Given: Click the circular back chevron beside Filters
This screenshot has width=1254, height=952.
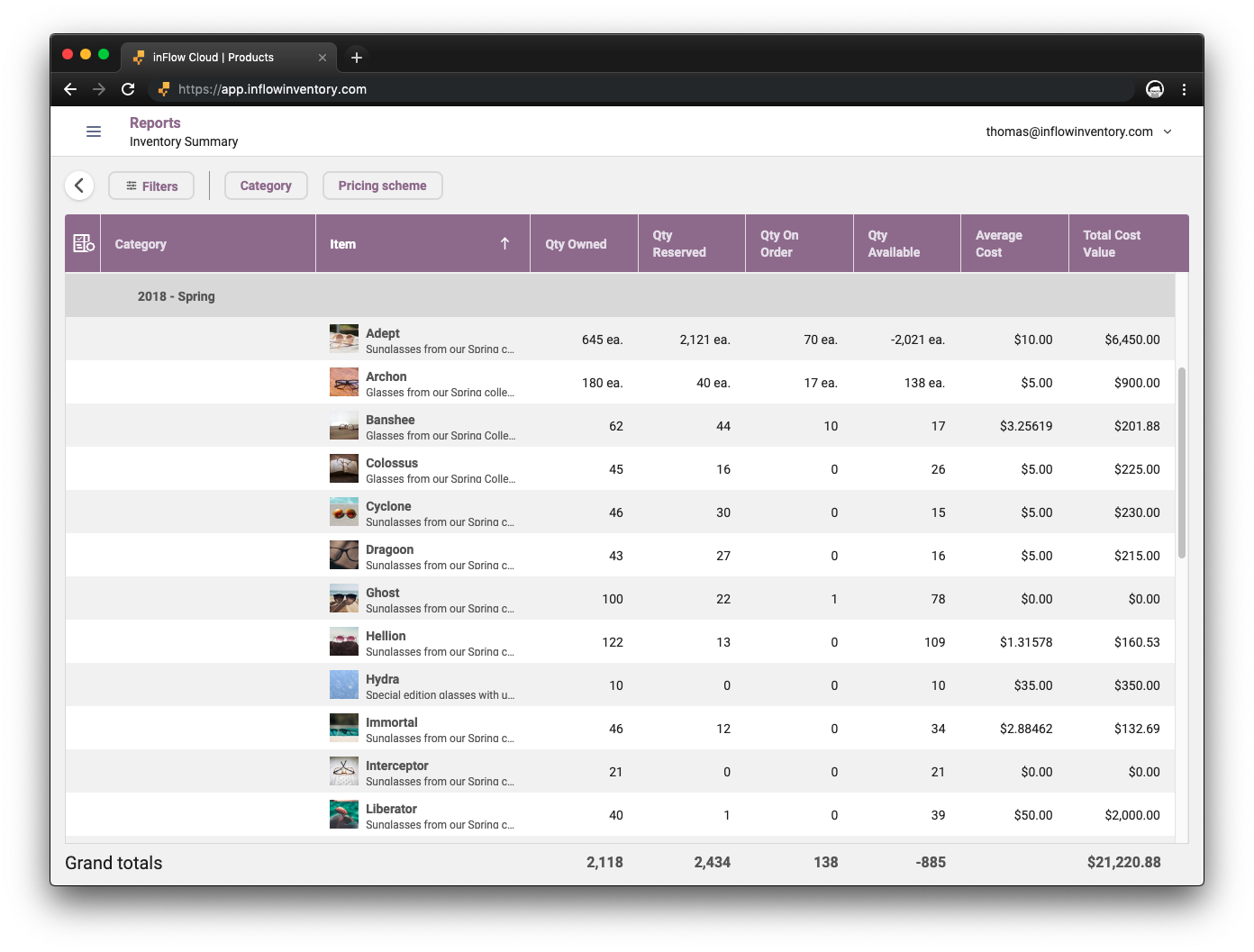Looking at the screenshot, I should (79, 185).
